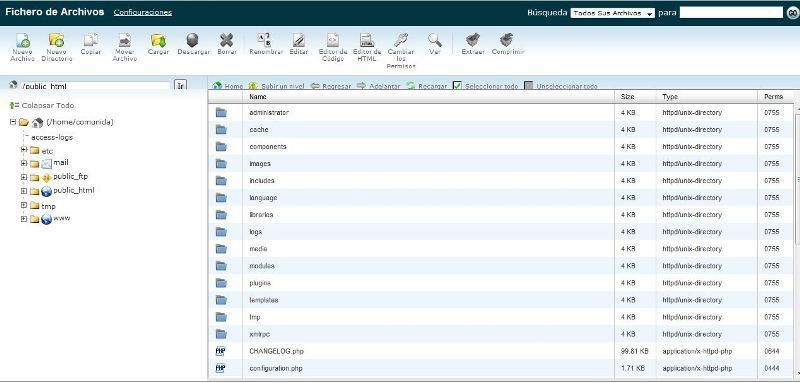The height and width of the screenshot is (383, 800).
Task: Open the Configuraciones link
Action: 143,12
